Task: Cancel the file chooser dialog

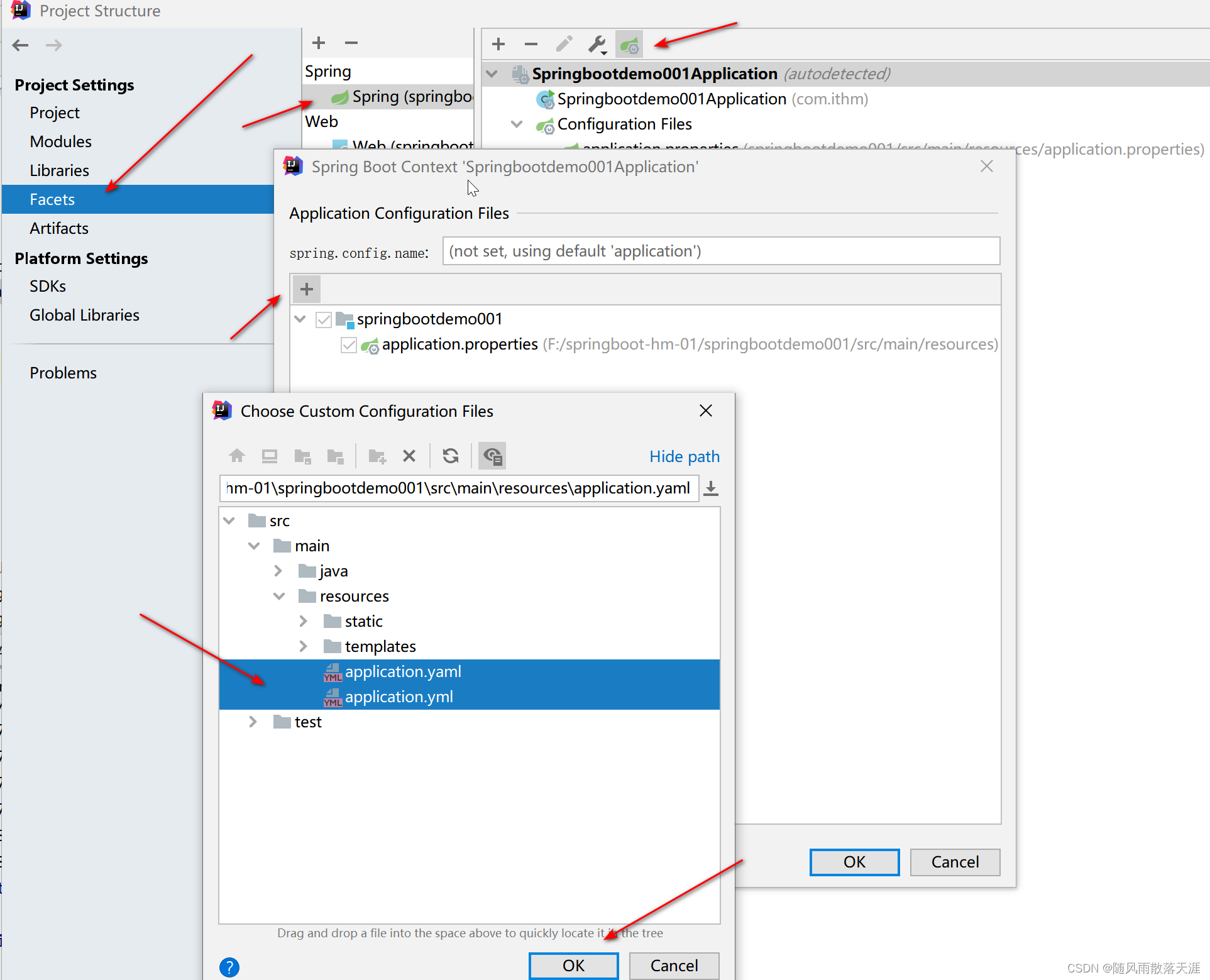Action: (x=674, y=966)
